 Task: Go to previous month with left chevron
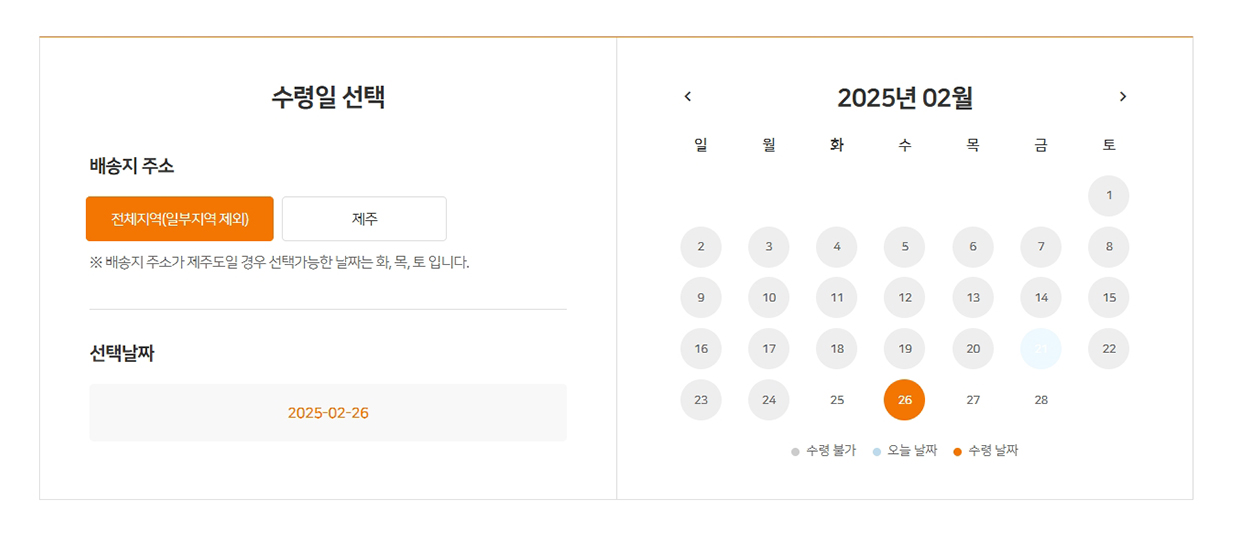click(687, 97)
